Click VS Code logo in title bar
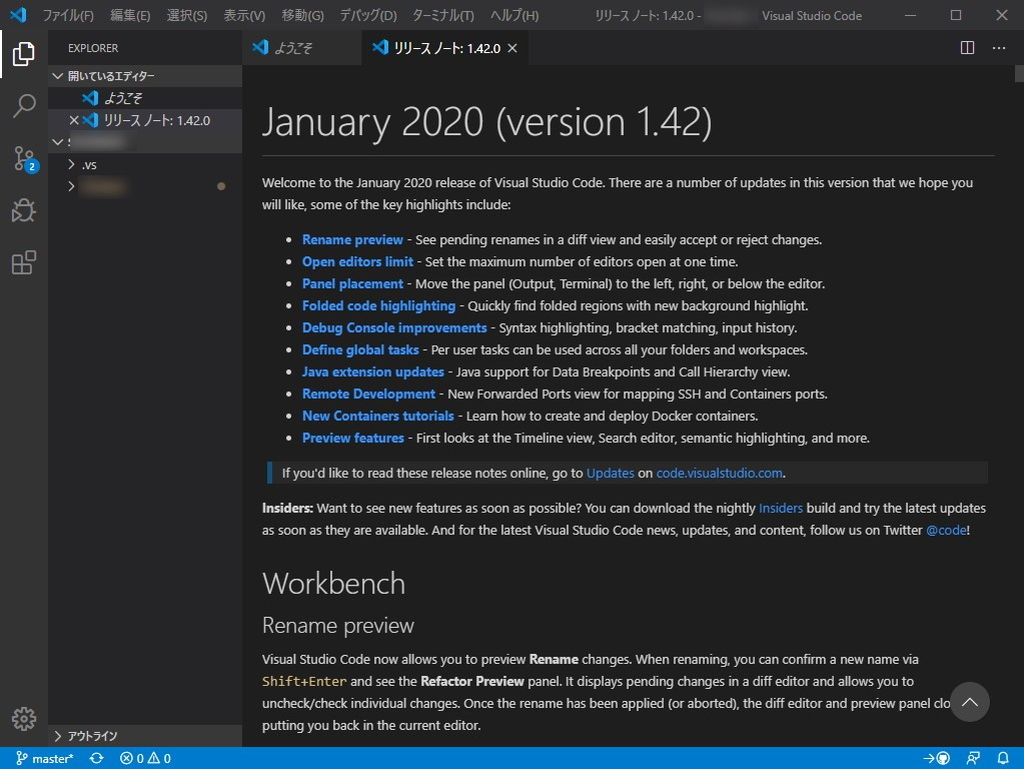 [x=18, y=14]
